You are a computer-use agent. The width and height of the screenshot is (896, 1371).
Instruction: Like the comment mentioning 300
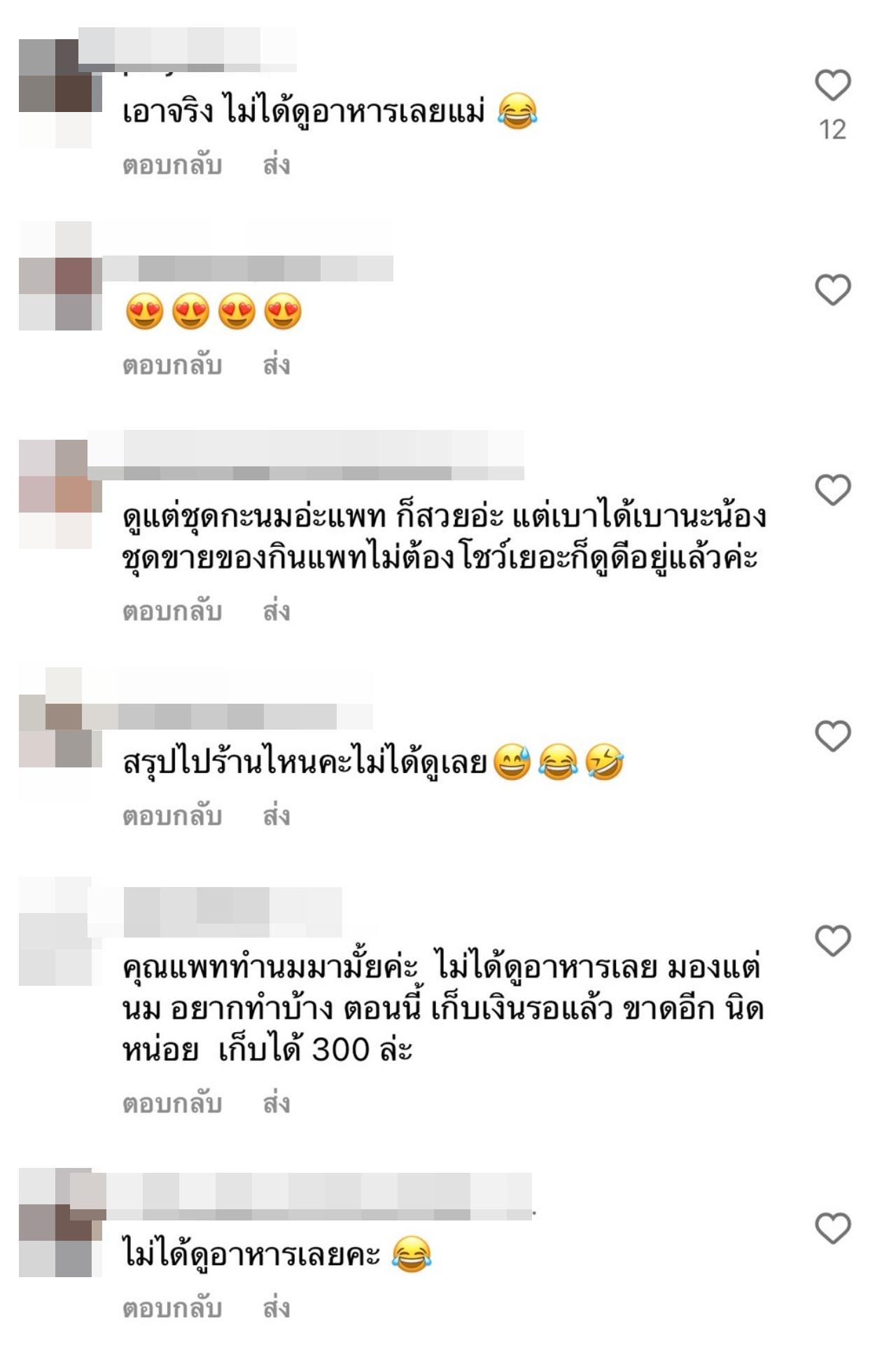click(832, 940)
